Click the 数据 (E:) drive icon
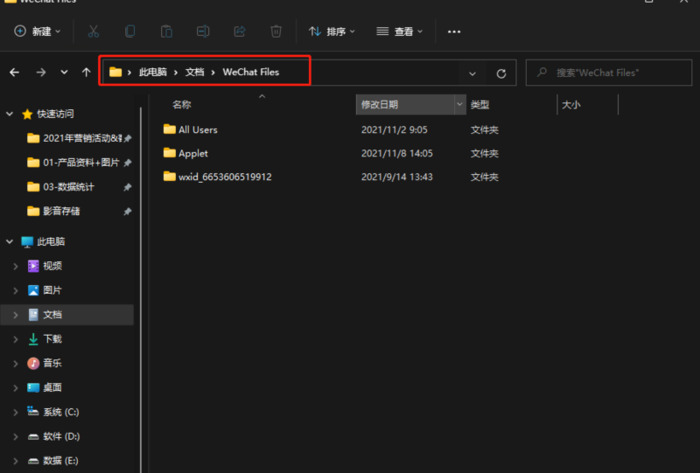 (x=33, y=461)
